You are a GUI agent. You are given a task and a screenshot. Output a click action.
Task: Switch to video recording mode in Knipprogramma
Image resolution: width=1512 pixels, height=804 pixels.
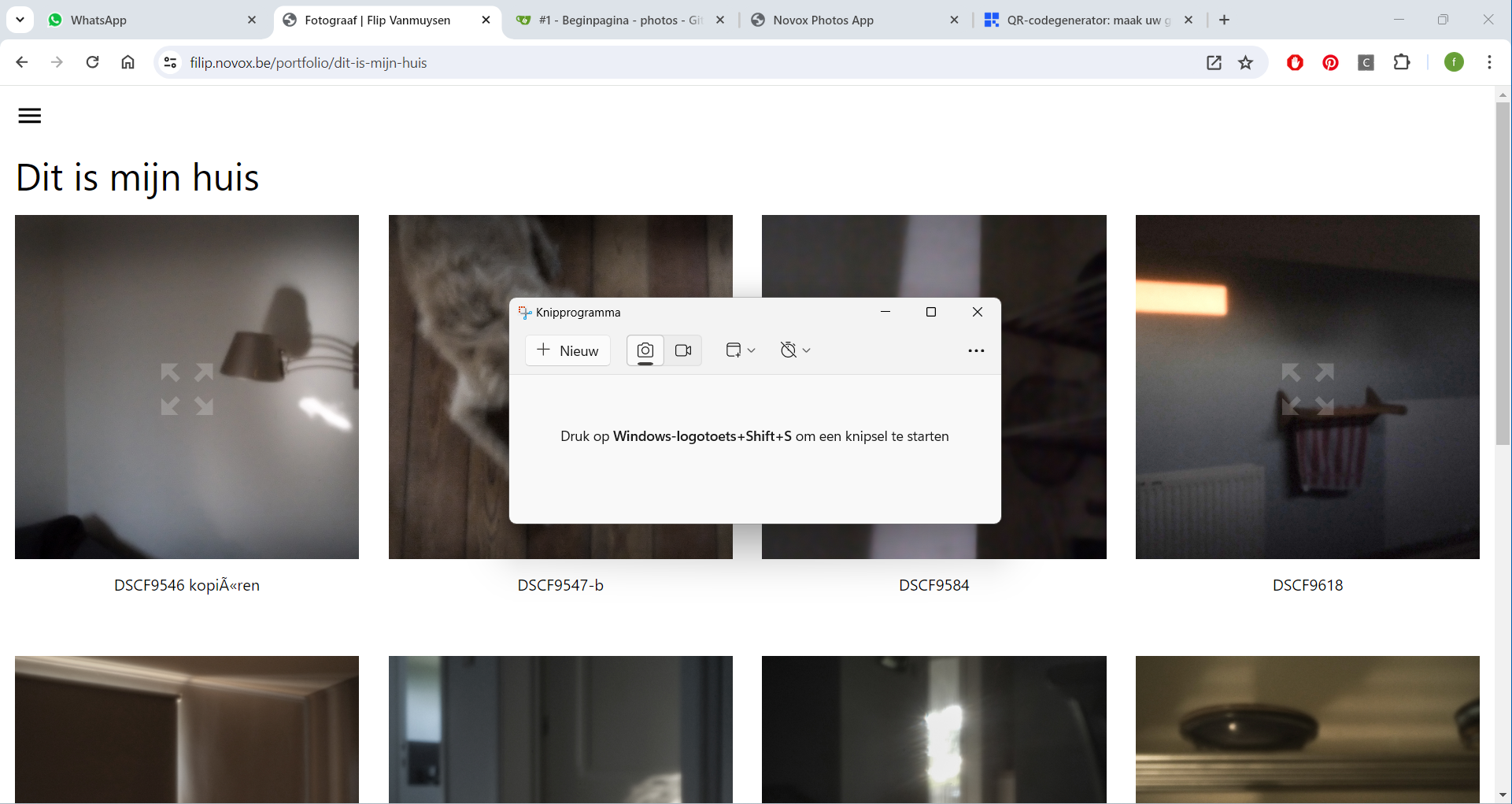pyautogui.click(x=683, y=350)
